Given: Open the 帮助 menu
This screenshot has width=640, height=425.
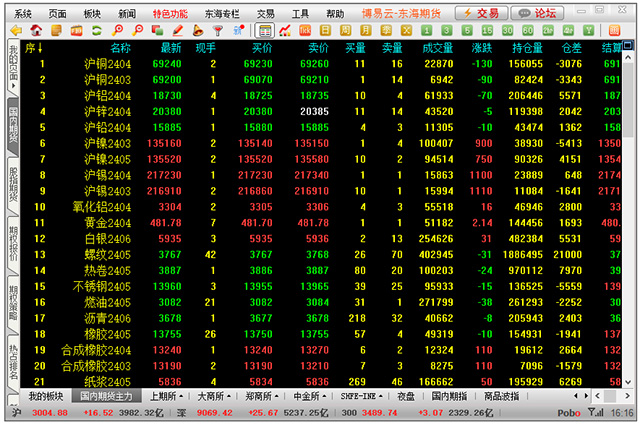Looking at the screenshot, I should tap(335, 14).
